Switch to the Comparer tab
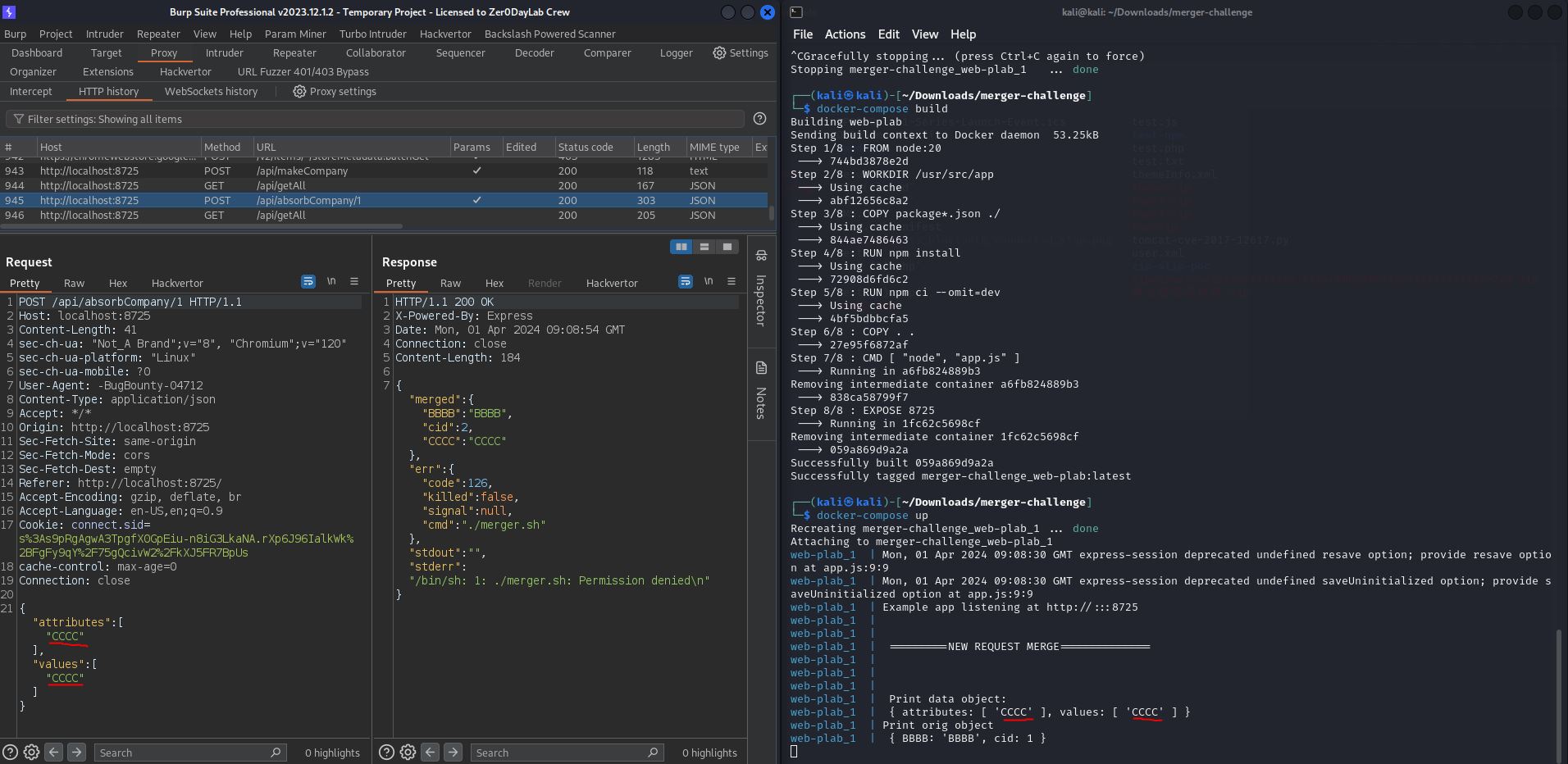Screen dimensions: 1568x764 (x=608, y=52)
